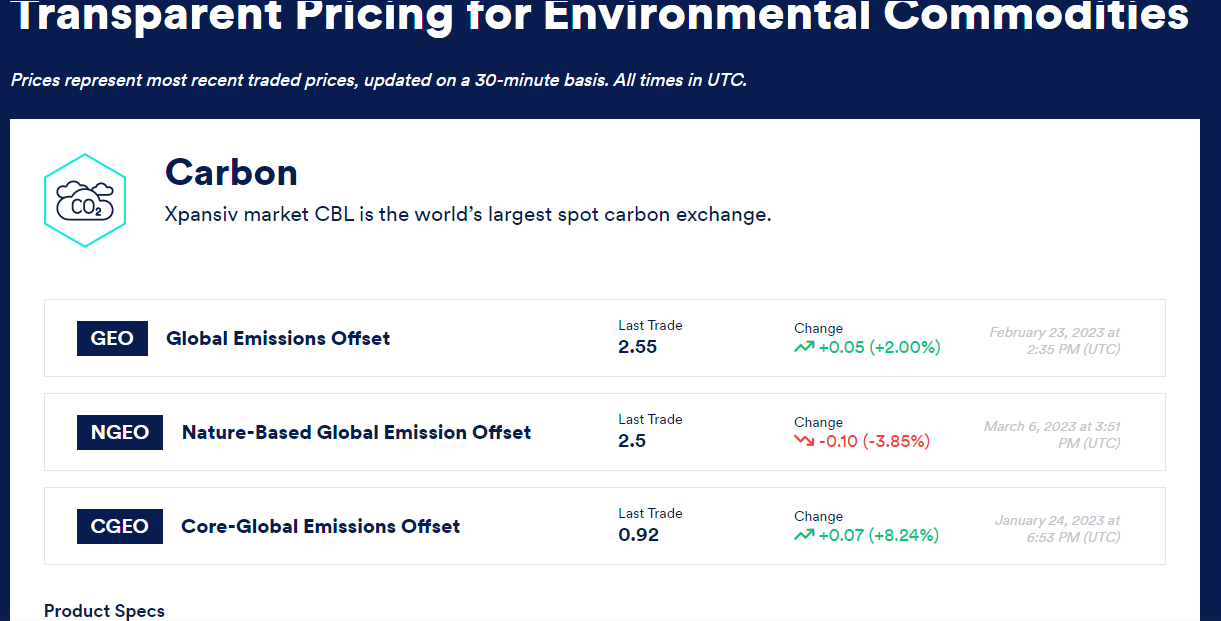Click the green up-trend arrow for GEO

[x=804, y=348]
